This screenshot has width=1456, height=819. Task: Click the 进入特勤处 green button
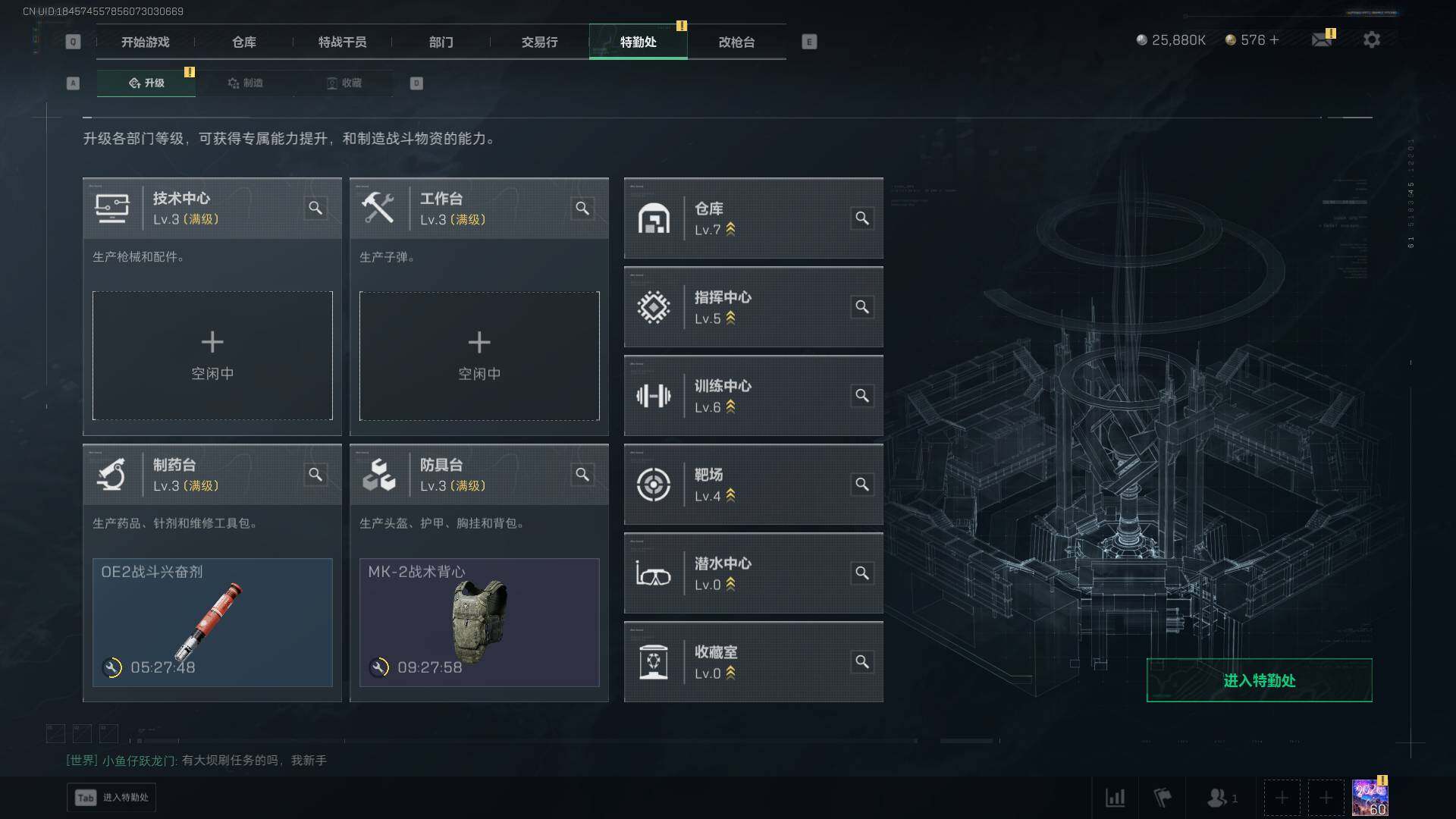click(x=1259, y=680)
